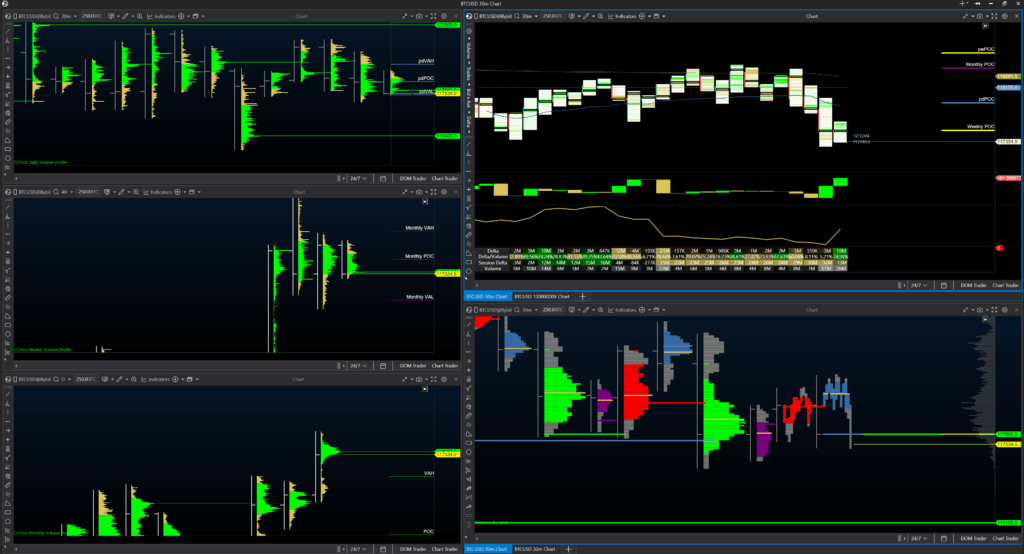The image size is (1024, 554).
Task: Select pencil drawing tool in middle-left 4H chart
Action: 121,192
